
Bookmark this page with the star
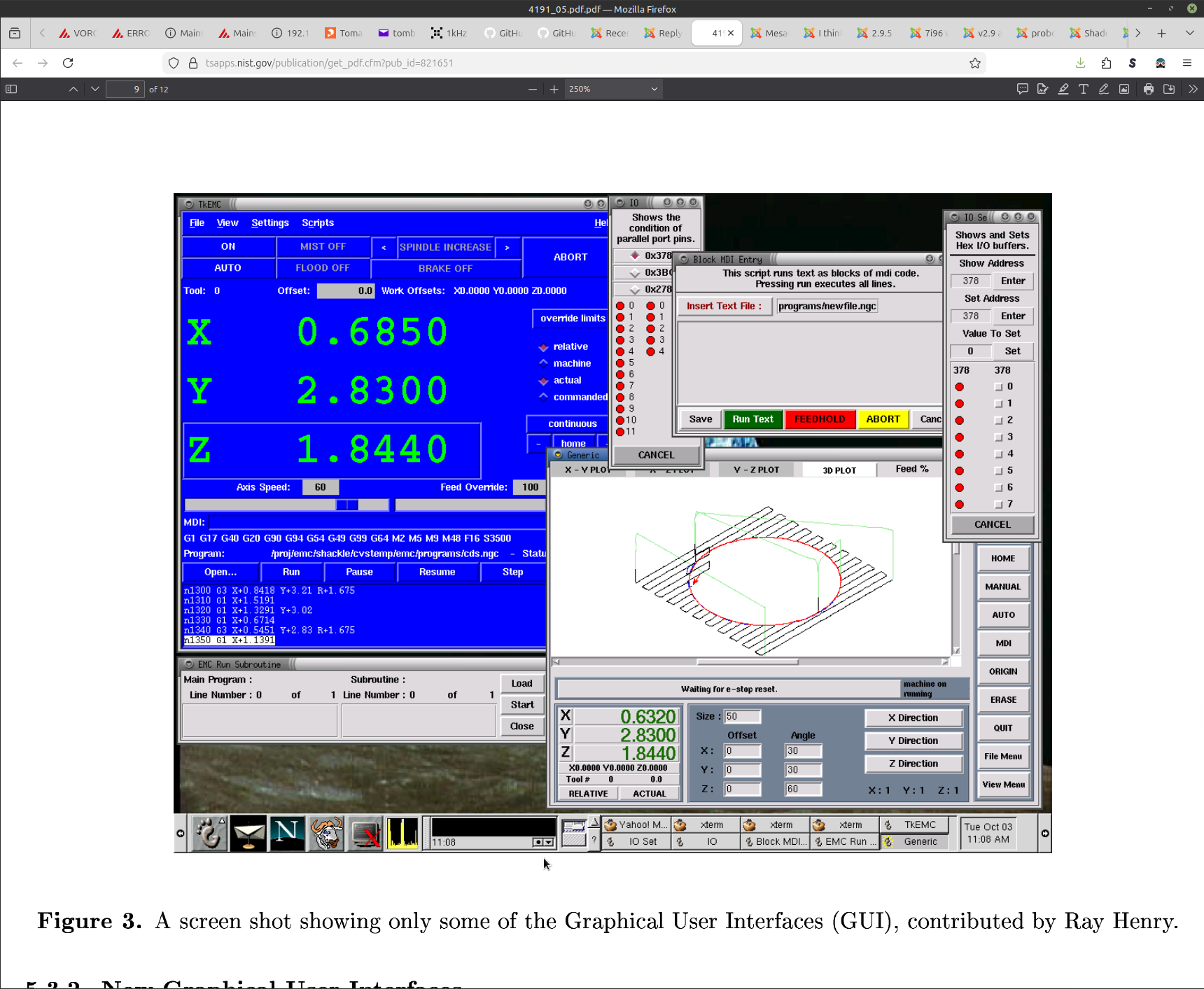pos(975,63)
